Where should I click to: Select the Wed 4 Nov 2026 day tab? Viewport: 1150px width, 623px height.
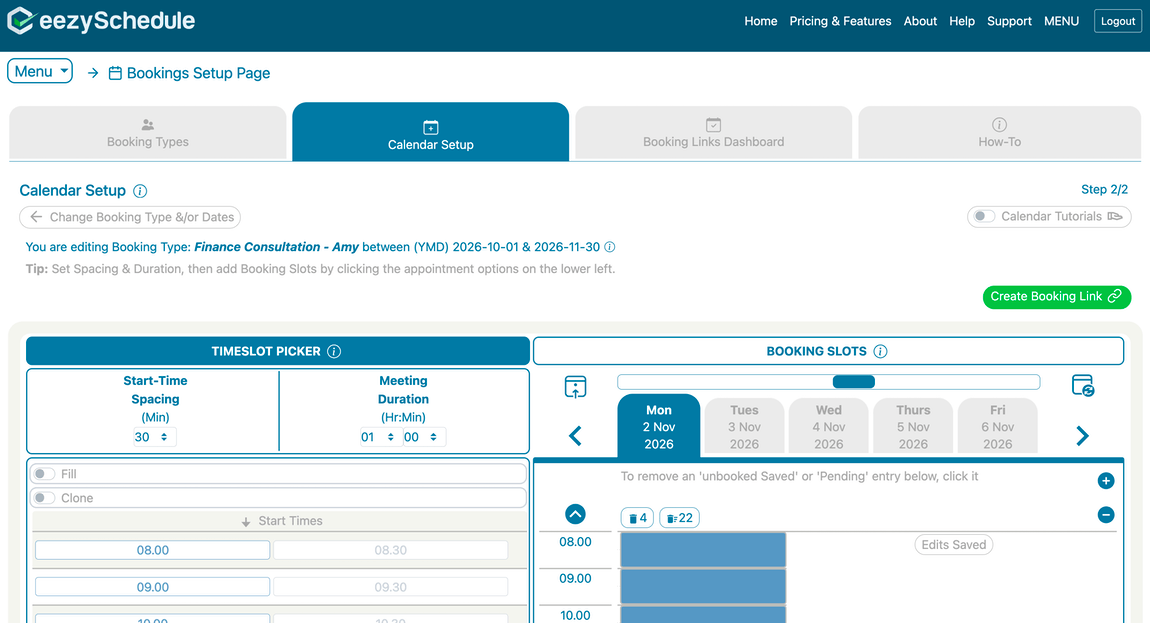828,427
